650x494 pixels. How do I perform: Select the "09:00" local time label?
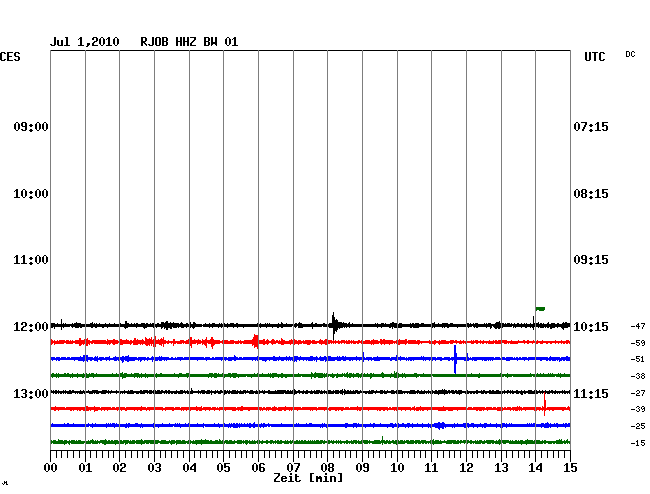pos(31,126)
